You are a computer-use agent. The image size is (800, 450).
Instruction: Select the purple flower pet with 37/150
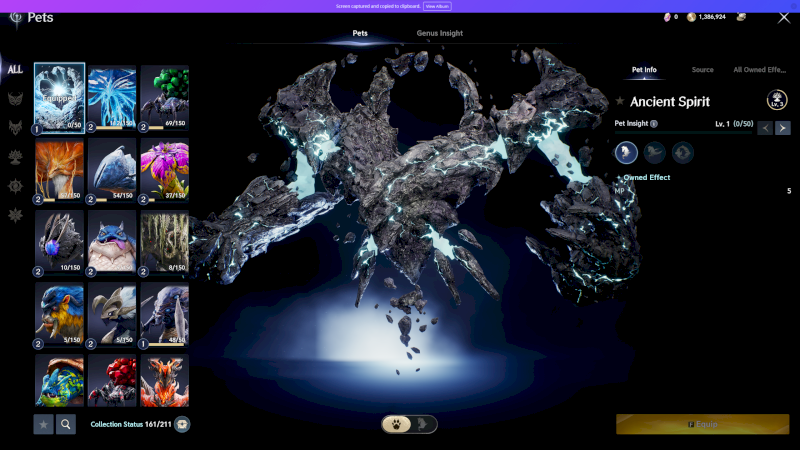tap(164, 170)
